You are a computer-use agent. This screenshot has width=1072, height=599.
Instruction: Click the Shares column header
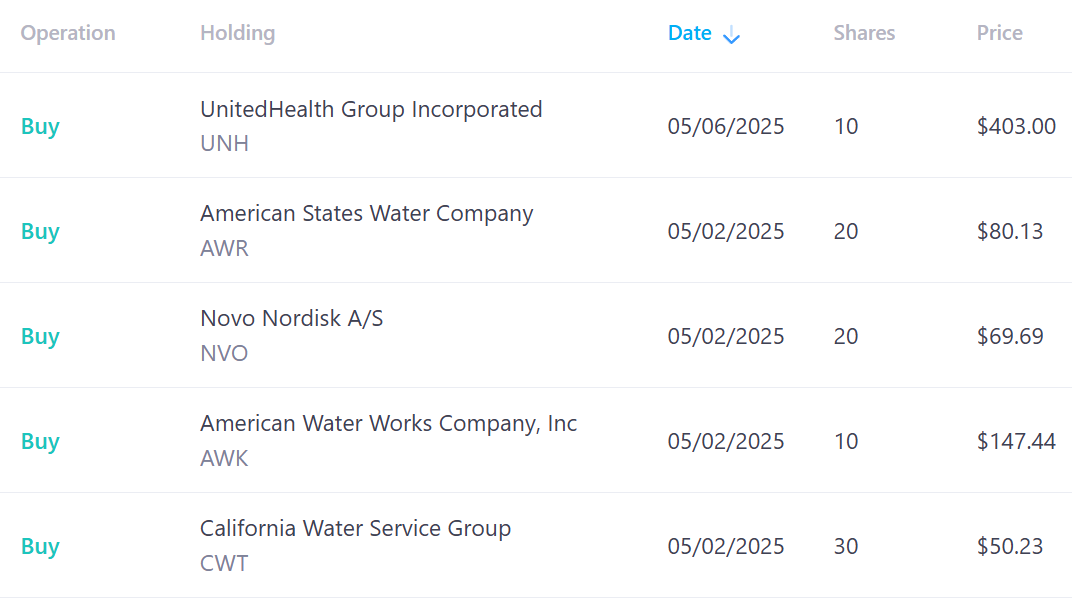pyautogui.click(x=864, y=33)
